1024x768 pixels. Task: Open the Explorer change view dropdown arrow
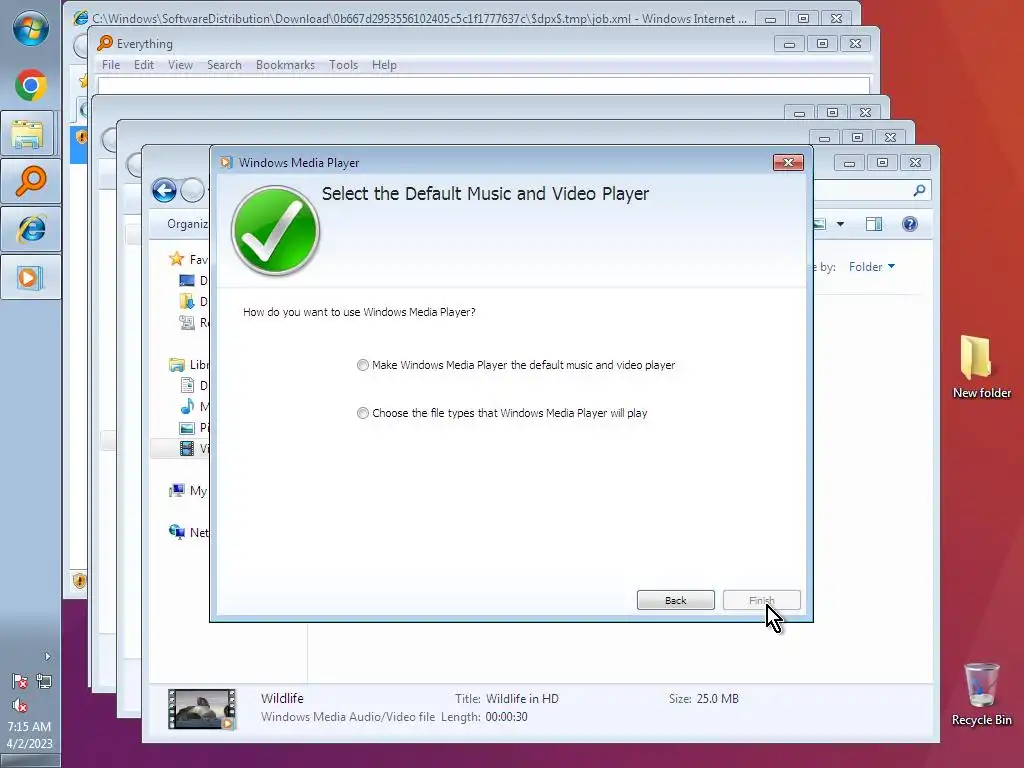coord(840,224)
